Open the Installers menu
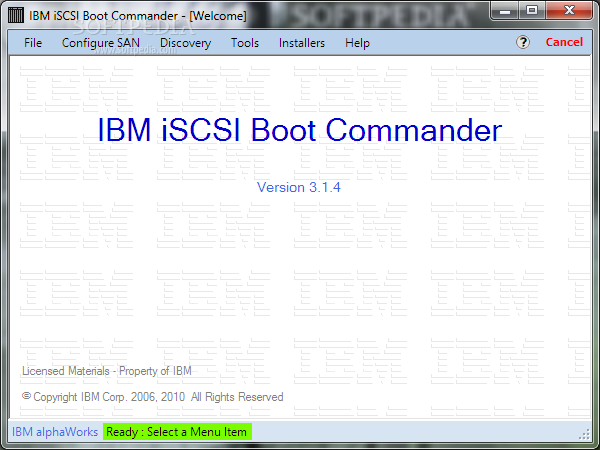Screen dimensions: 600x450 click(x=302, y=43)
